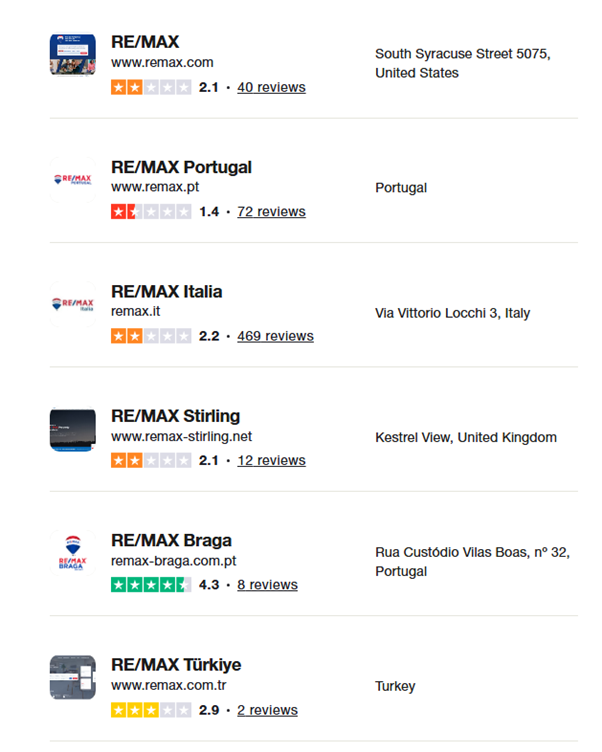Open the RE/MAX Stirling website thumbnail
This screenshot has height=752, width=602.
[72, 429]
